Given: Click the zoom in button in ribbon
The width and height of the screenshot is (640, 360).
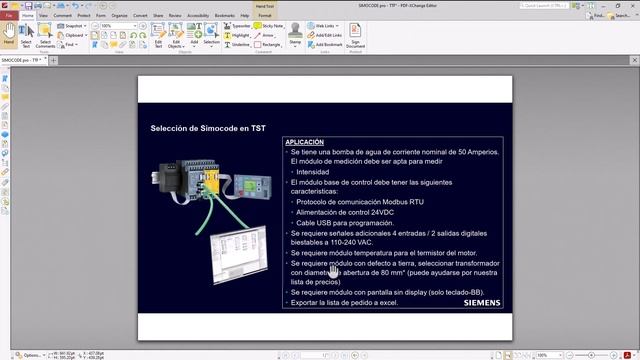Looking at the screenshot, I should coord(143,26).
